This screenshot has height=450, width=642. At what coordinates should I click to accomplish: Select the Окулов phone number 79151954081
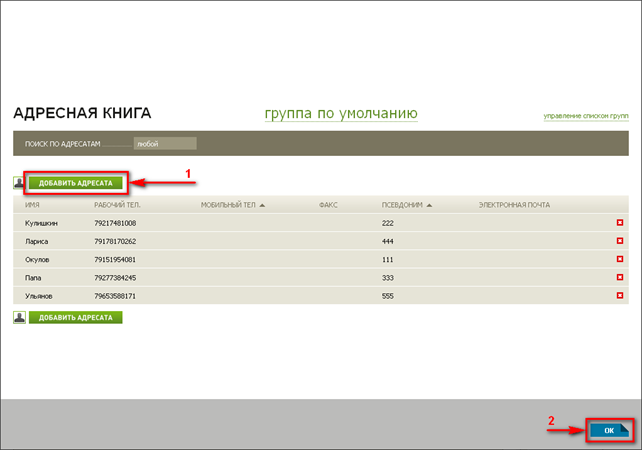(115, 259)
